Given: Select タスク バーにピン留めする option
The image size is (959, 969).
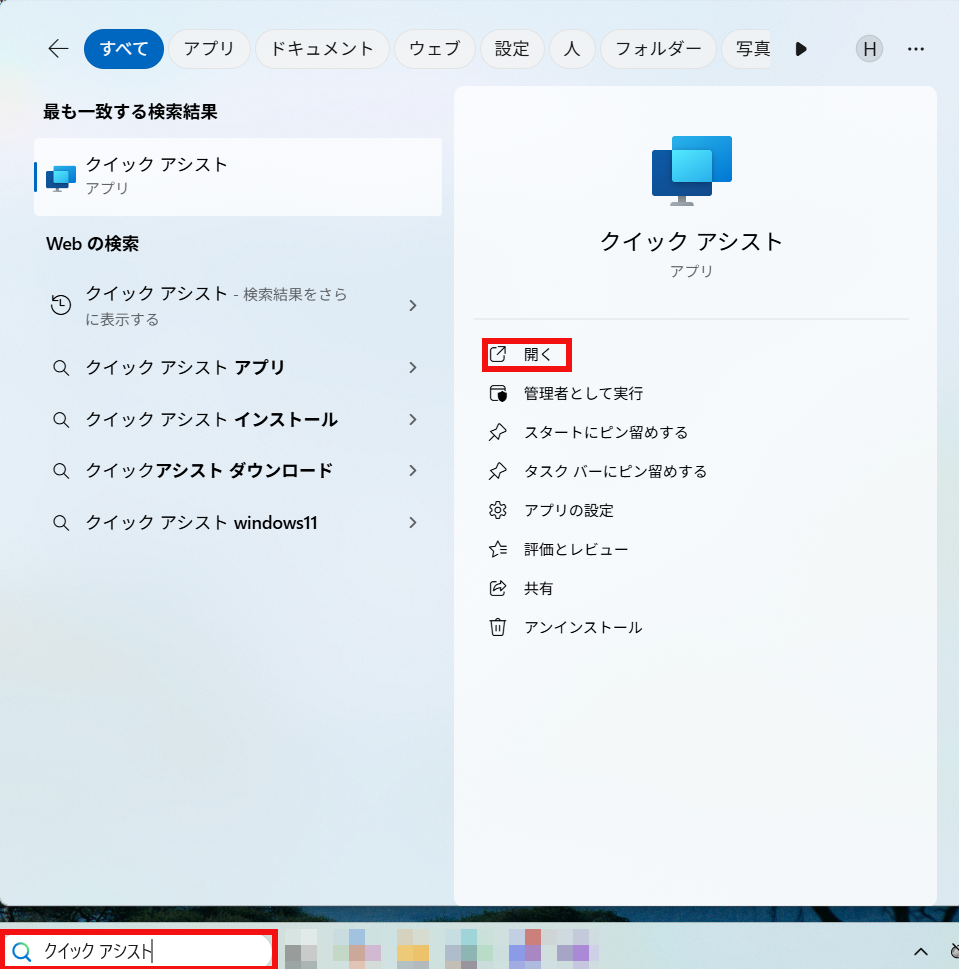Looking at the screenshot, I should click(615, 471).
